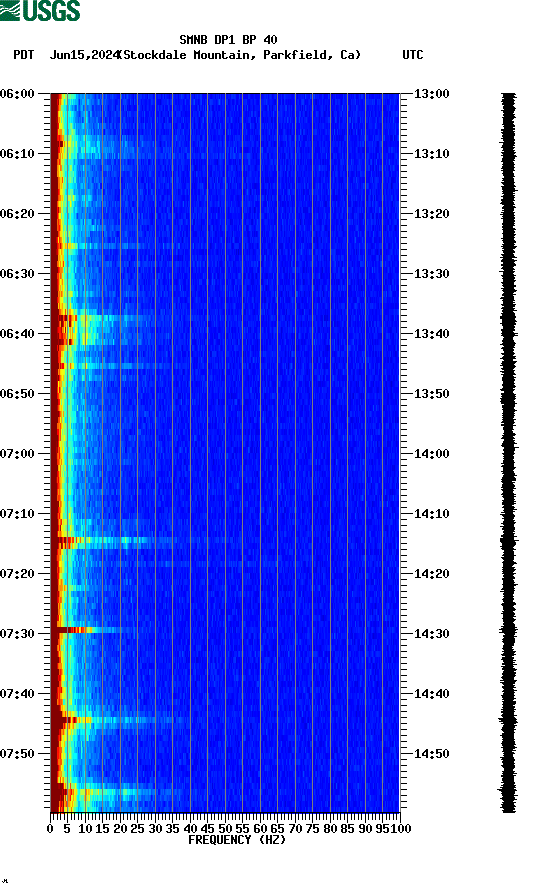Click the seismic event band near 07:30
Image resolution: width=552 pixels, height=892 pixels.
pyautogui.click(x=94, y=630)
